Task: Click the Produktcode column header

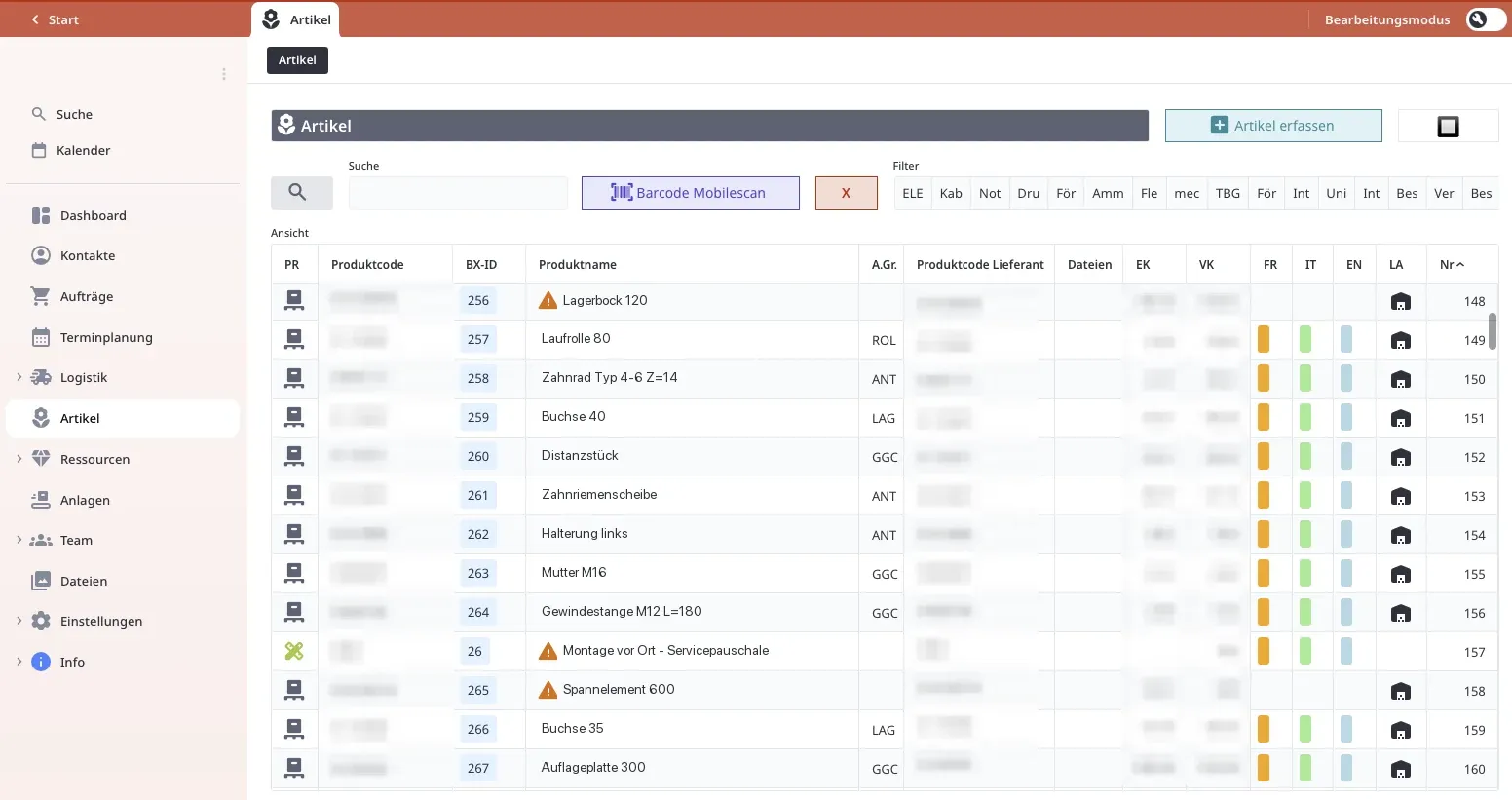Action: coord(367,264)
